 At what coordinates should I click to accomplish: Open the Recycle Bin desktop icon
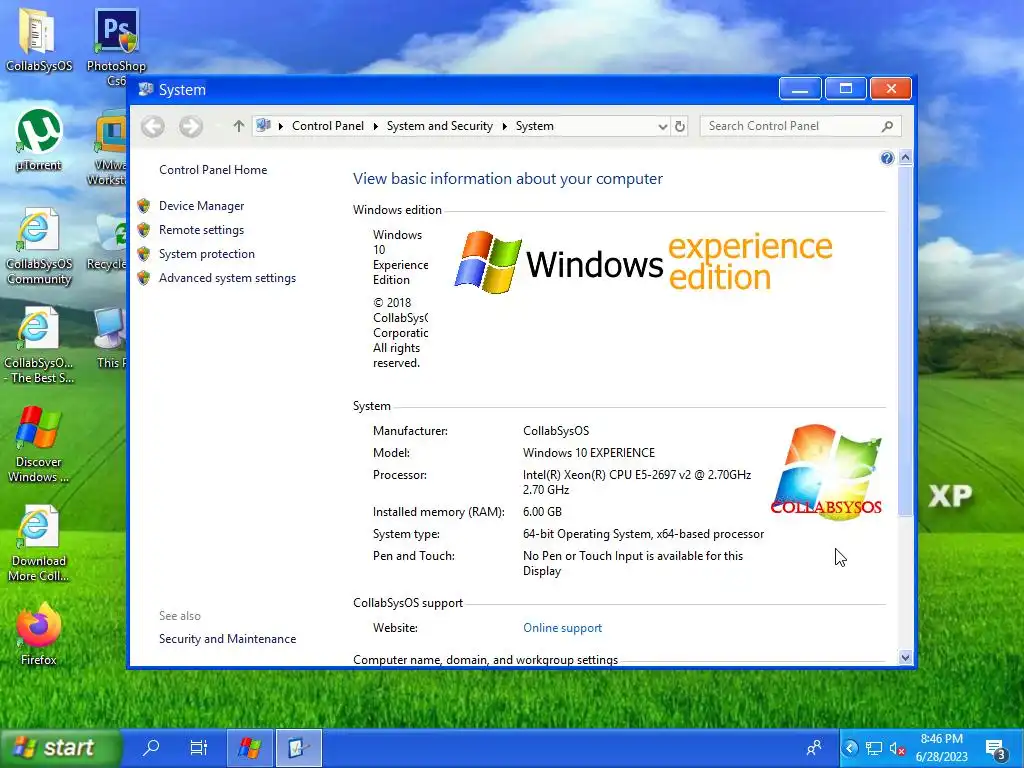pos(107,242)
